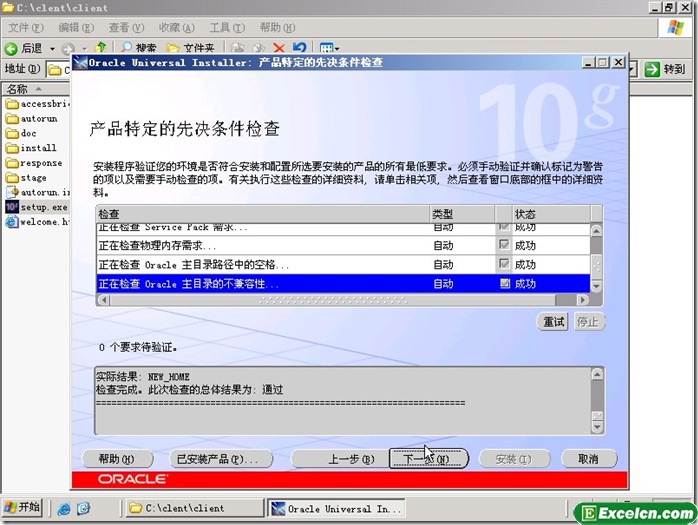
Task: Click 检查 column header in checks table
Action: pyautogui.click(x=263, y=214)
